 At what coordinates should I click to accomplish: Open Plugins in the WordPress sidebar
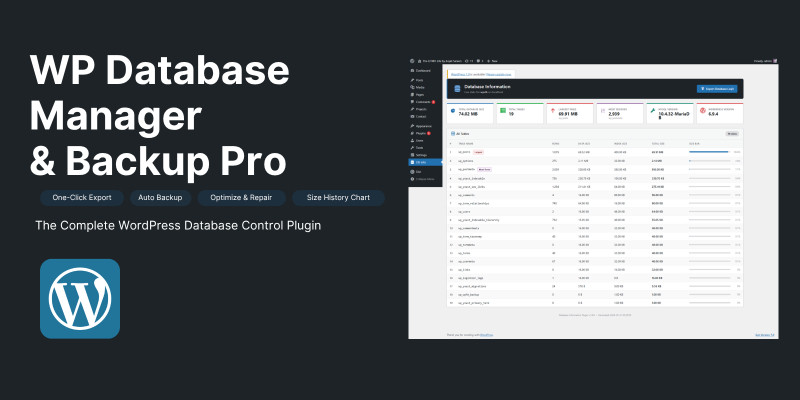click(421, 133)
